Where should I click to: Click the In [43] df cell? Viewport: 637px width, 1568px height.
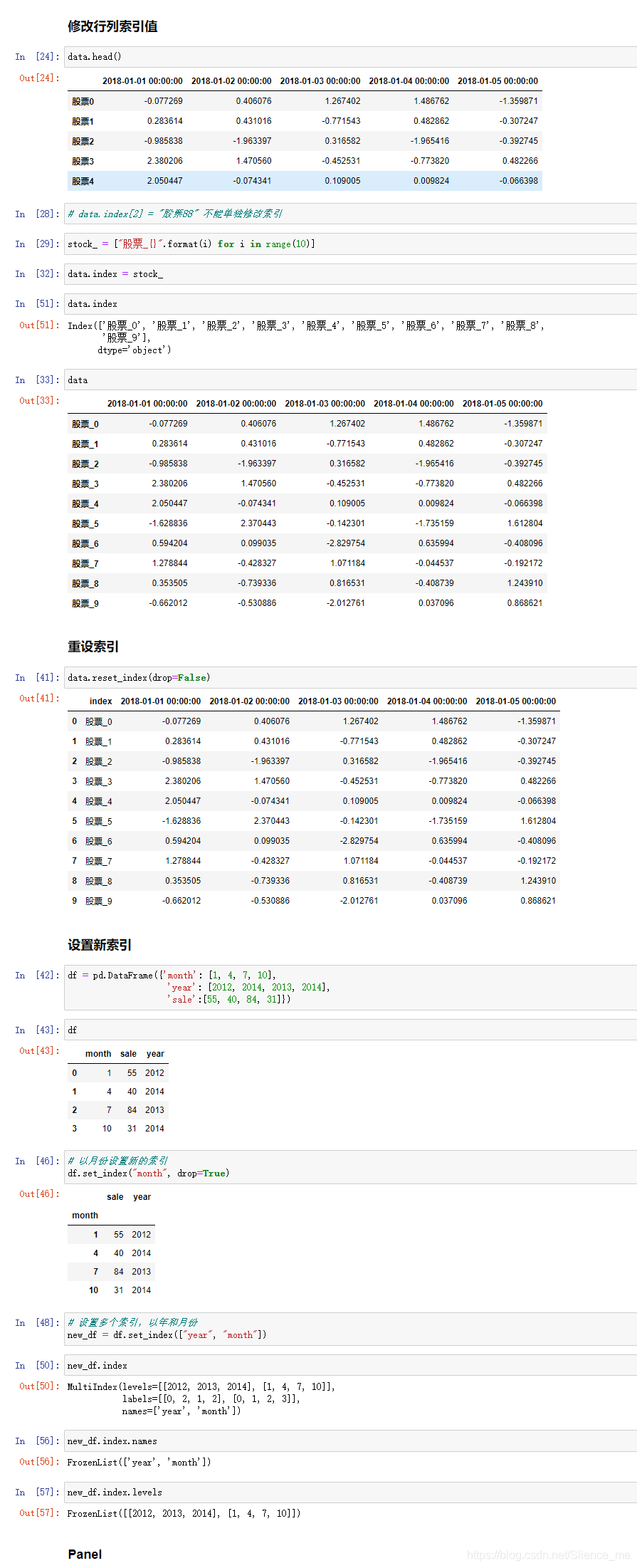pos(350,1030)
